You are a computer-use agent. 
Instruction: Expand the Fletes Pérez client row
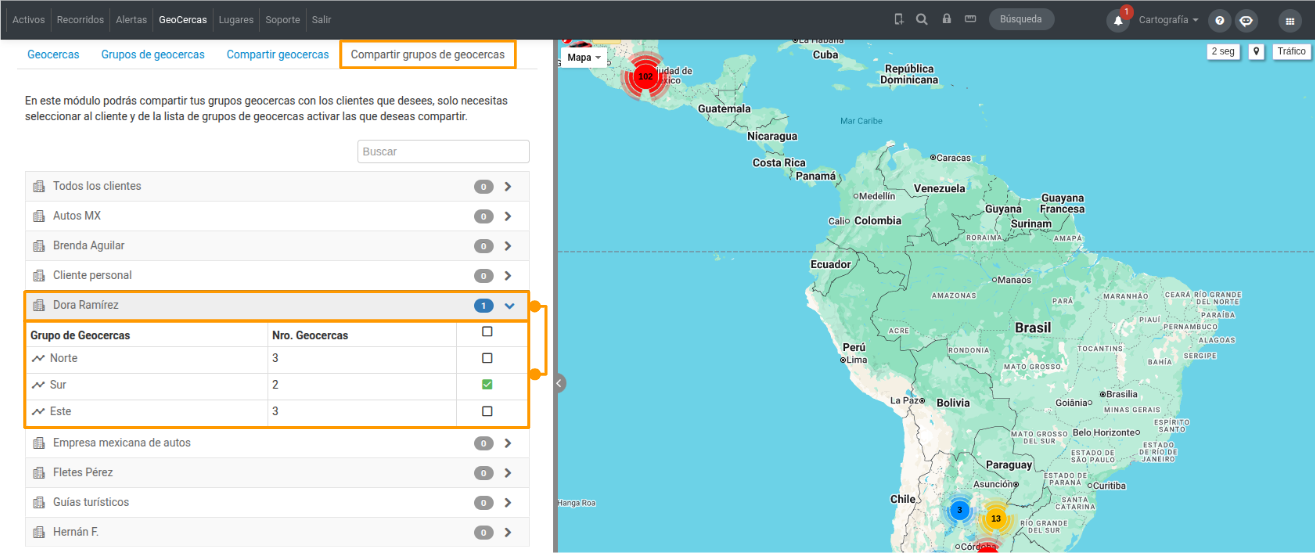pyautogui.click(x=508, y=473)
